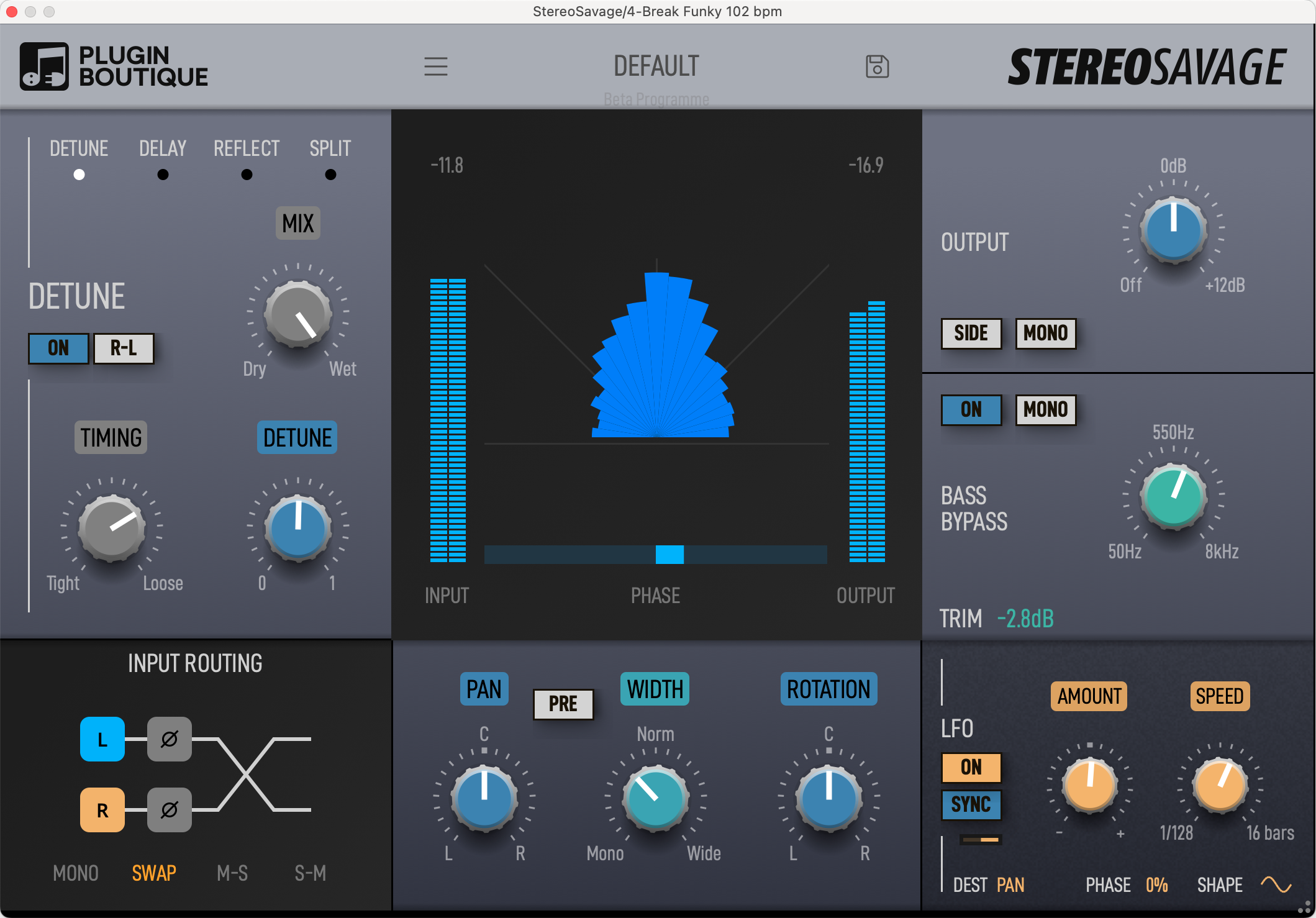This screenshot has width=1316, height=918.
Task: Invert phase on the L channel routing
Action: [170, 740]
